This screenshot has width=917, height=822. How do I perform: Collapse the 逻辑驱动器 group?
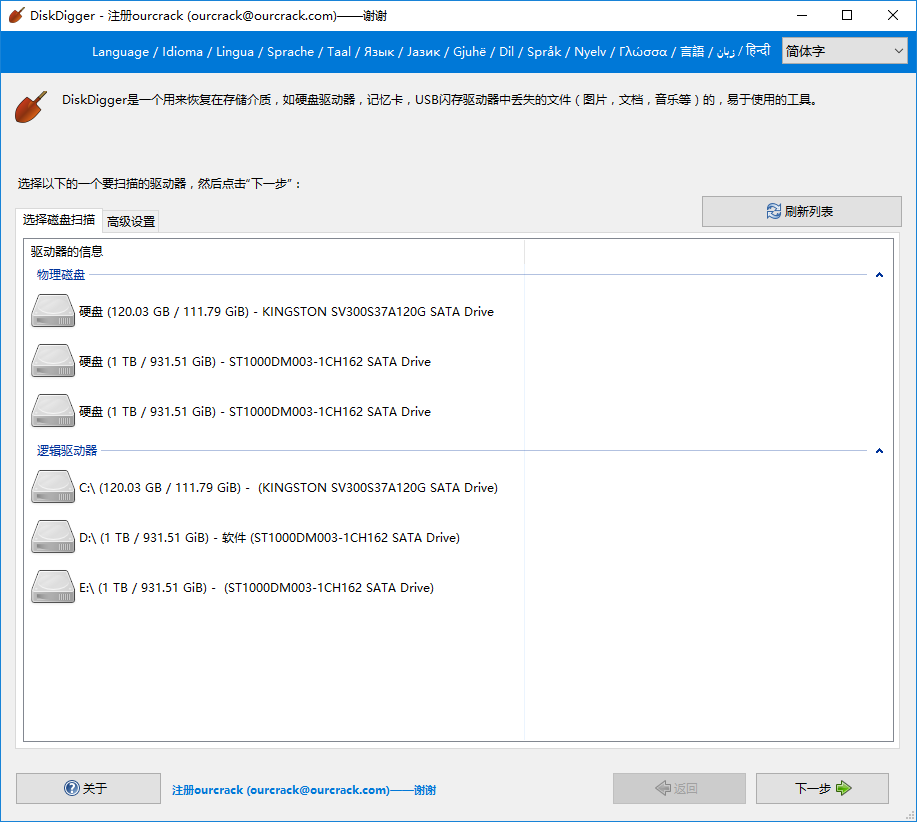(x=879, y=451)
